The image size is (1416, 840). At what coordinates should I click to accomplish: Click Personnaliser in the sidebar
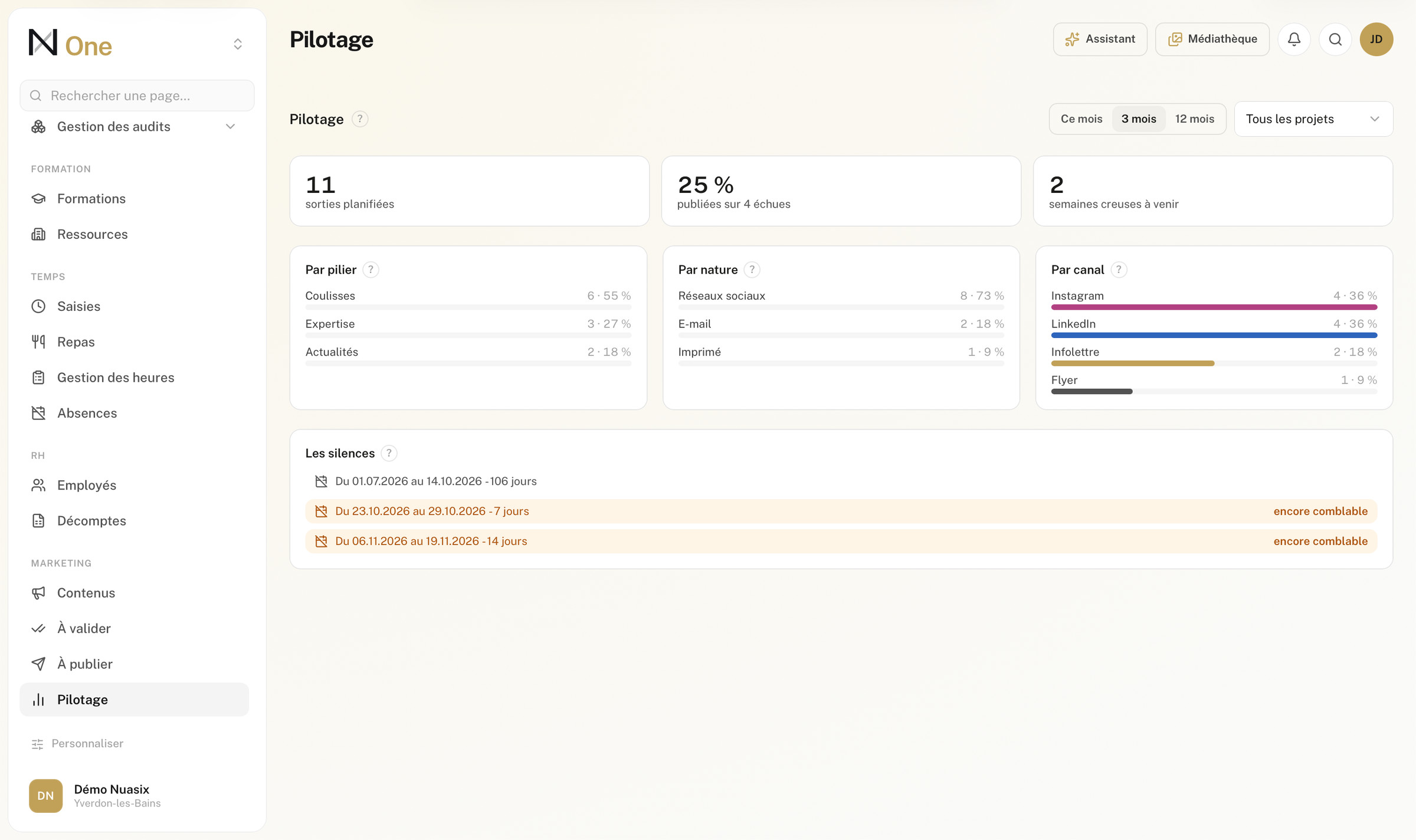(x=77, y=743)
